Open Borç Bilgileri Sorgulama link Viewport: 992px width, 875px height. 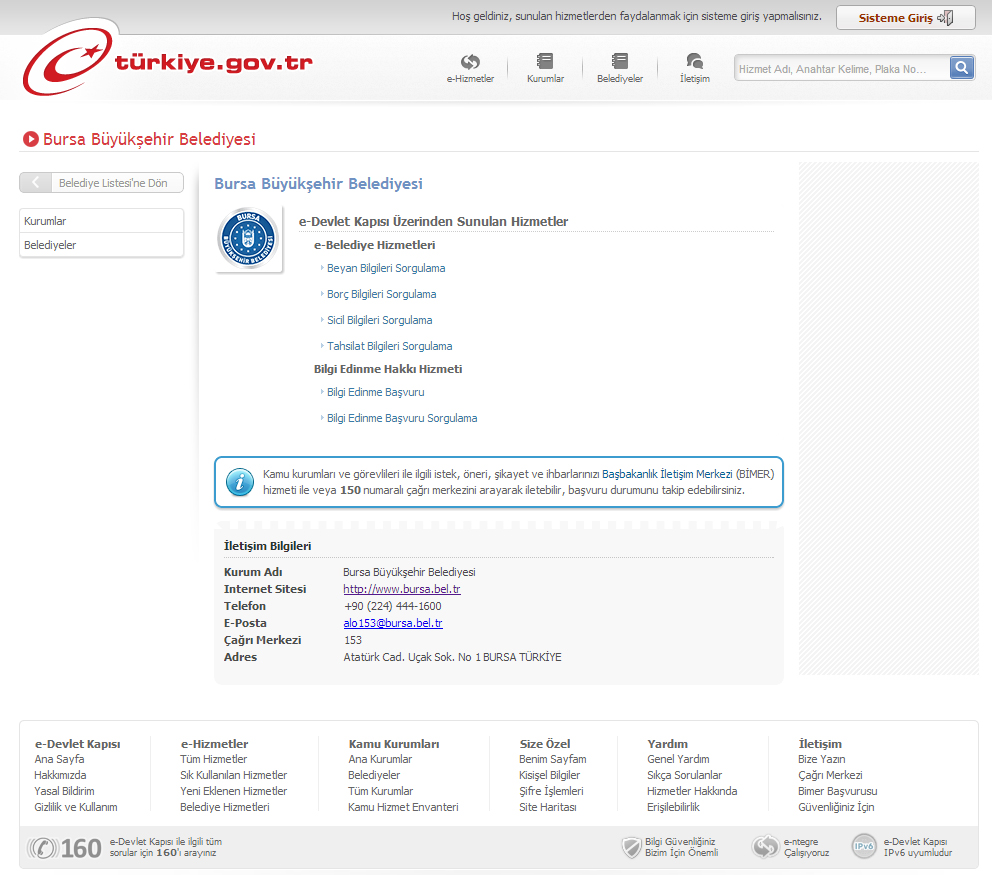(381, 294)
